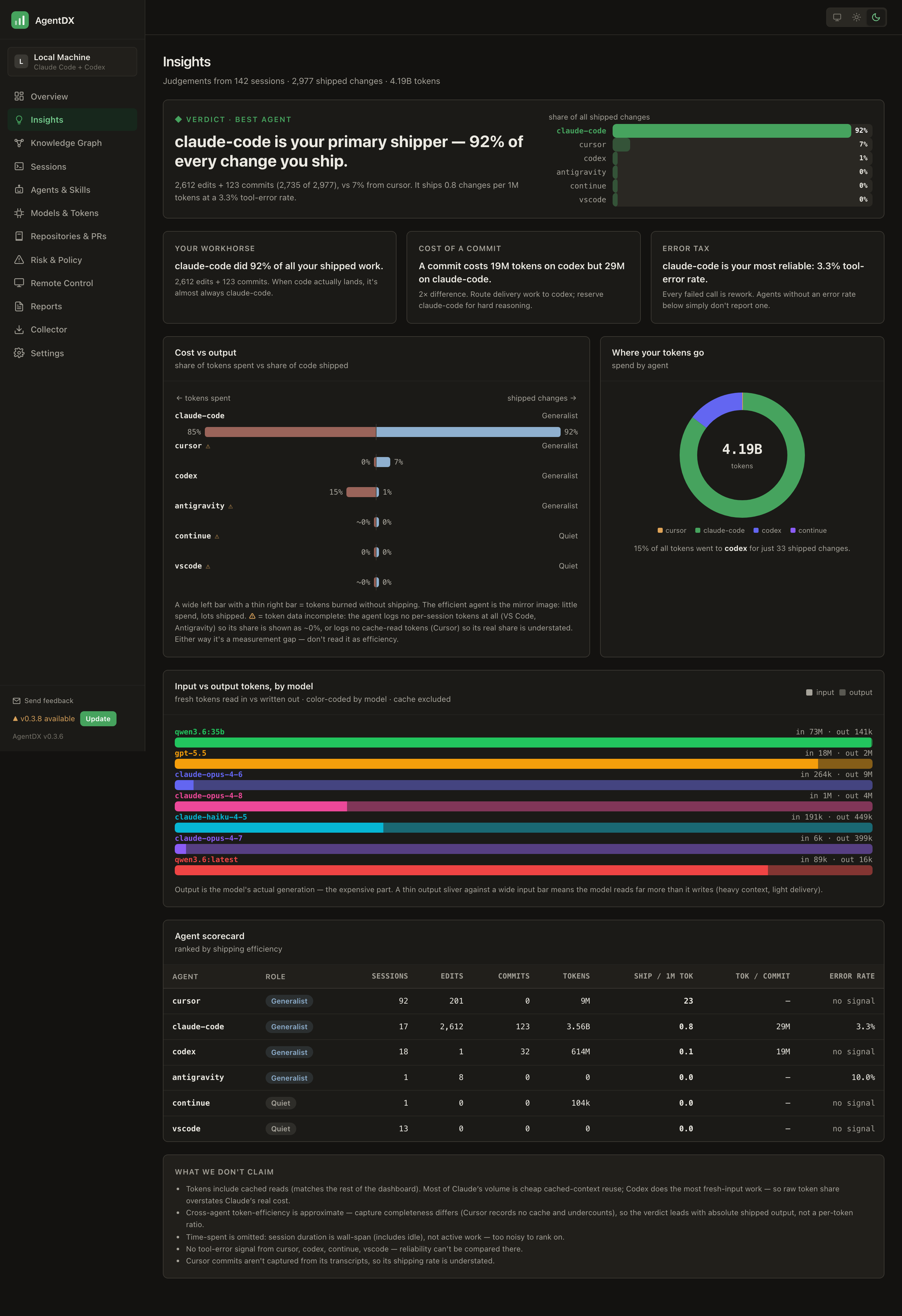The width and height of the screenshot is (902, 1316).
Task: Toggle claude-code legend in donut chart
Action: coord(720,531)
